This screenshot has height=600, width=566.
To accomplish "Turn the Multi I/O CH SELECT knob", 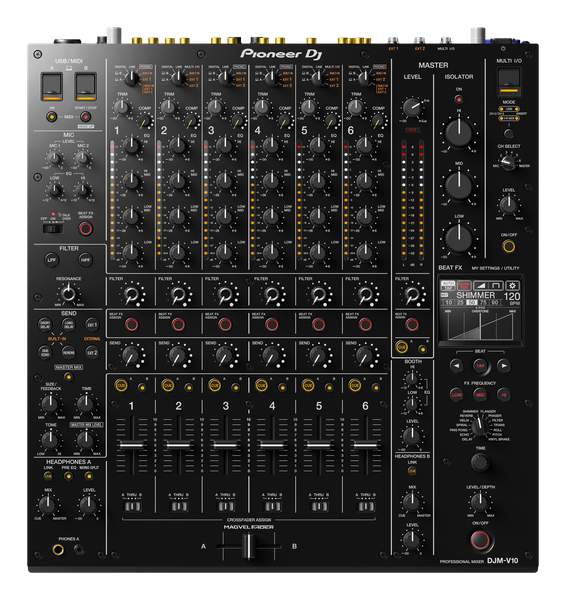I will click(508, 163).
